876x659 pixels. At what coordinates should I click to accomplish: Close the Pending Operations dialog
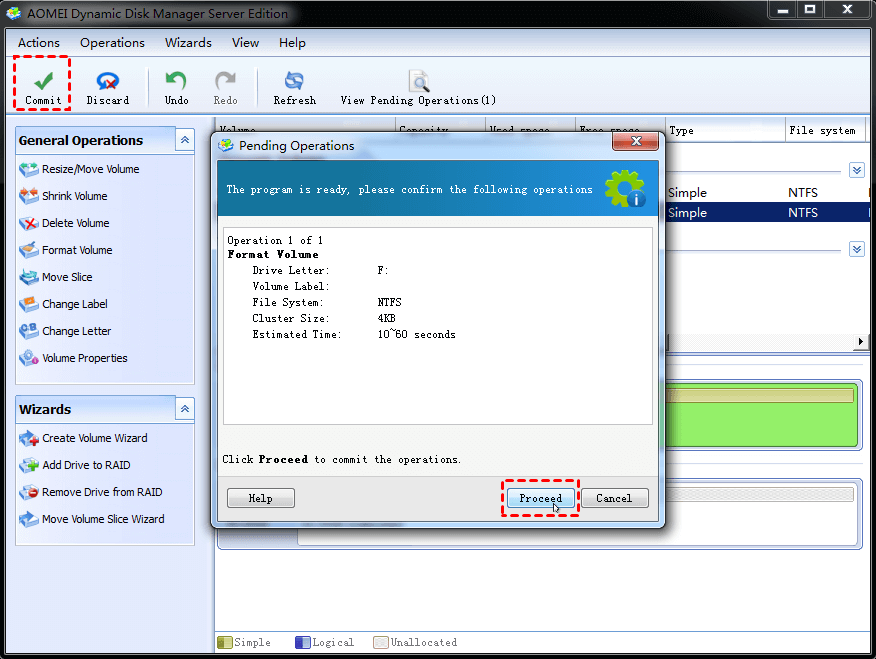click(636, 141)
